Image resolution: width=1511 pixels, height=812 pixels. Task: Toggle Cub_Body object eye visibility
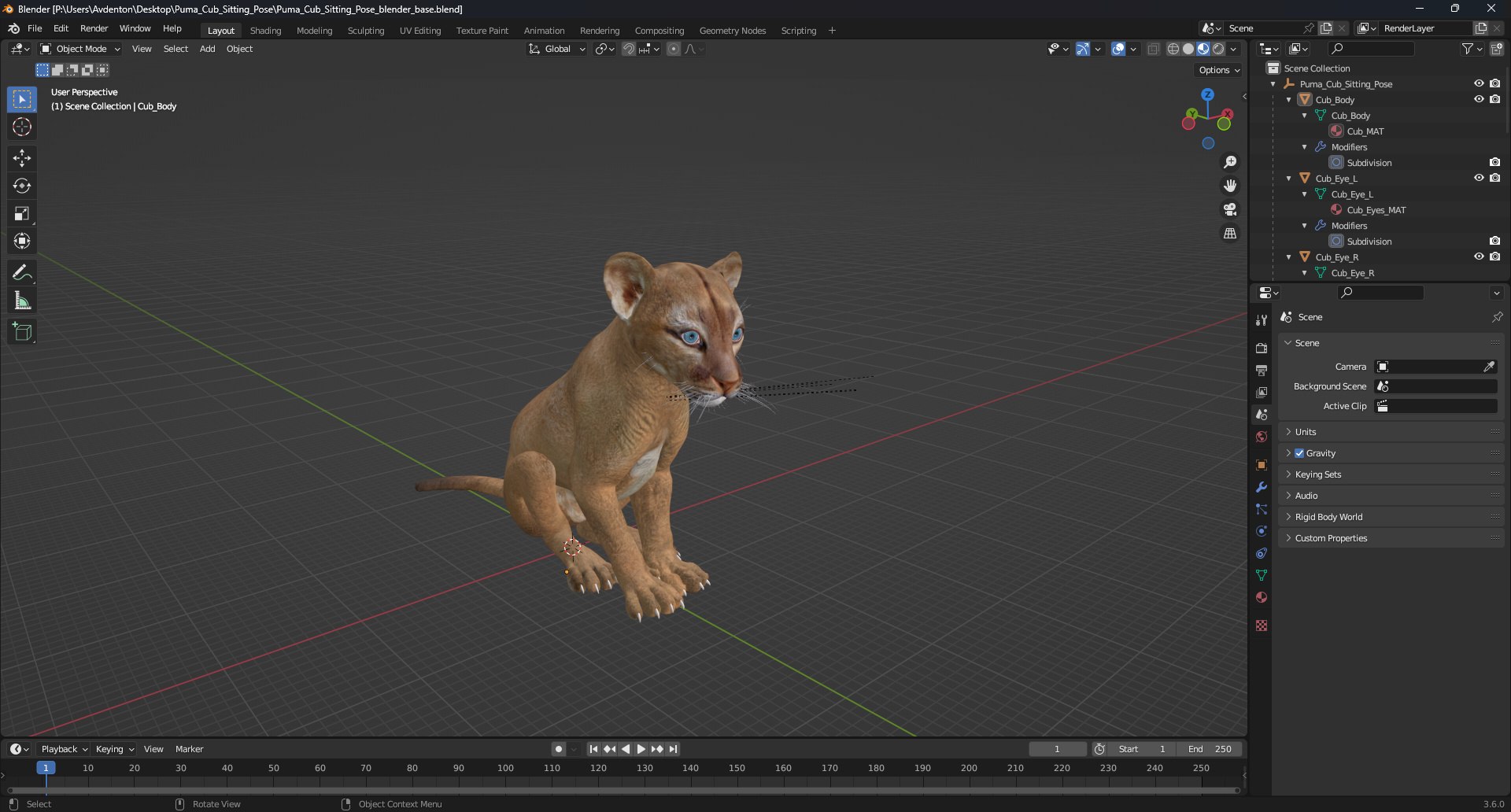pos(1479,99)
